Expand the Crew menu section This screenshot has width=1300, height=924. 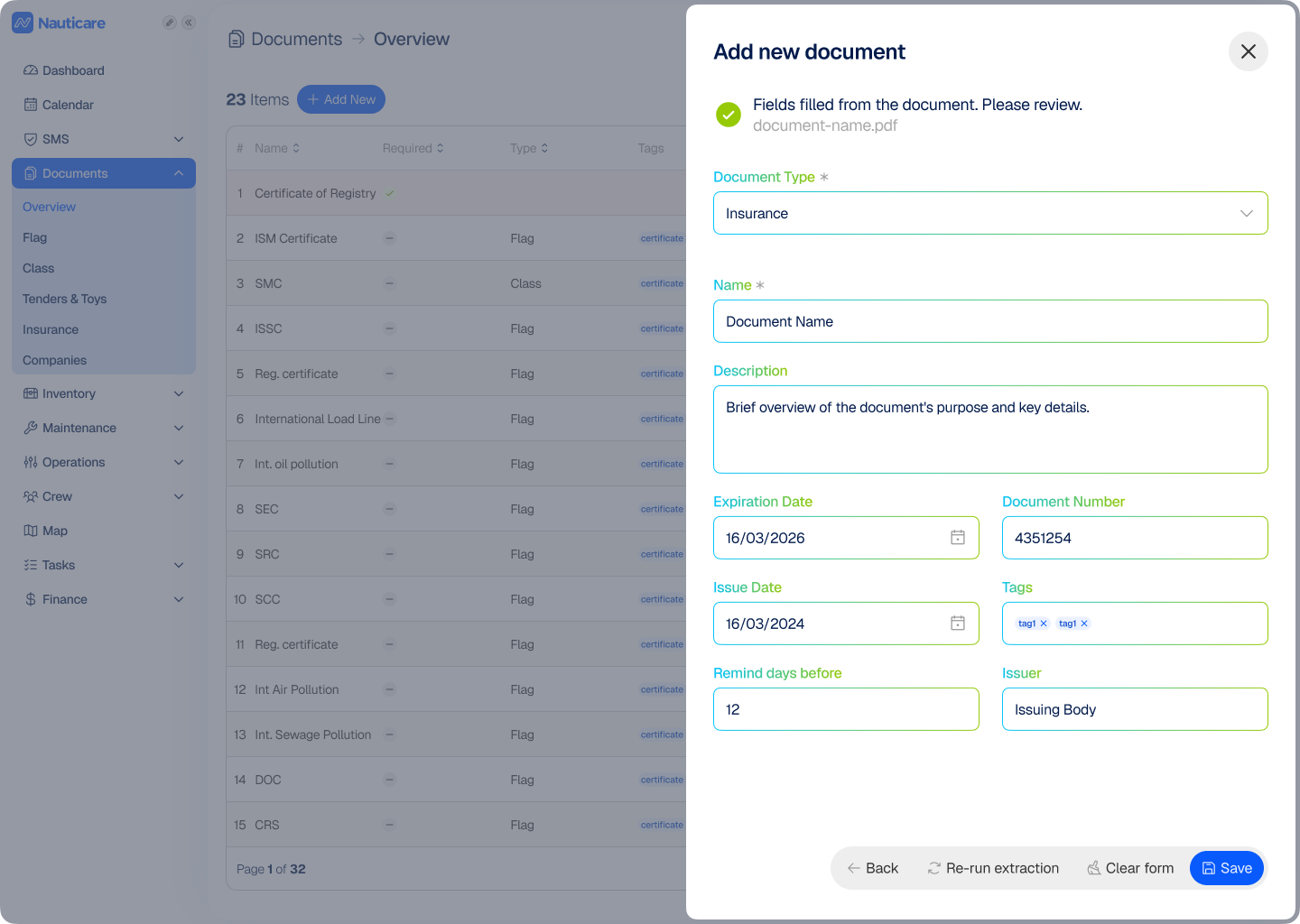pos(179,496)
